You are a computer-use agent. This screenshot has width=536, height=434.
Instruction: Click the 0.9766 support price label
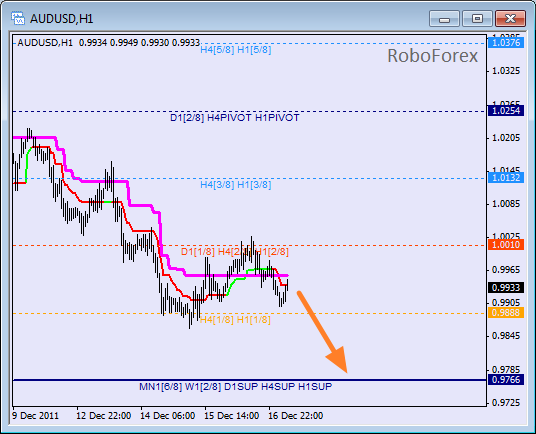[x=506, y=380]
